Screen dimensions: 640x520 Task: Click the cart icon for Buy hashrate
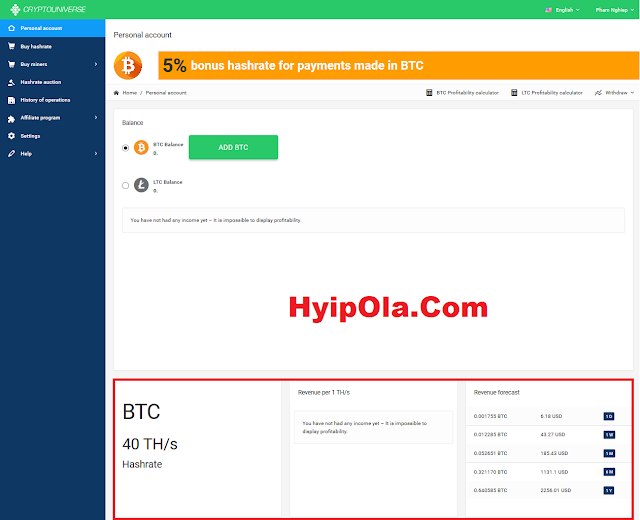[11, 46]
